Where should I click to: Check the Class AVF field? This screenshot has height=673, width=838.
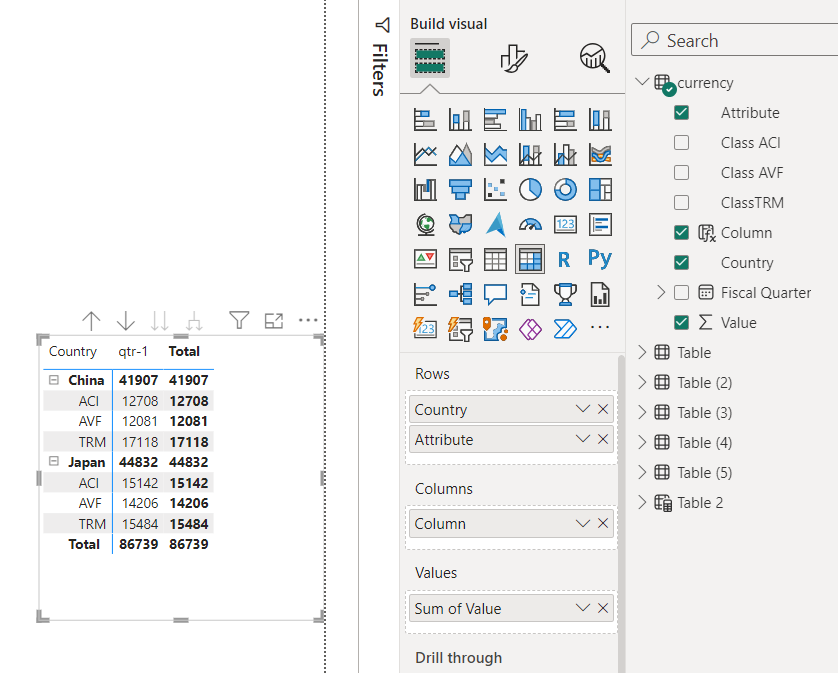pos(681,173)
